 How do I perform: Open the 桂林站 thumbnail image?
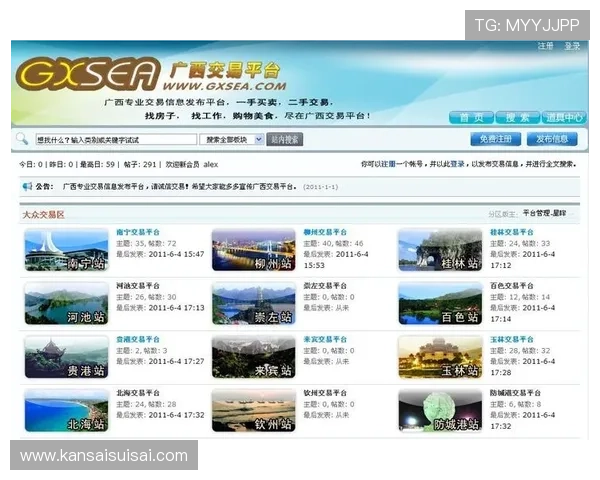coord(440,250)
